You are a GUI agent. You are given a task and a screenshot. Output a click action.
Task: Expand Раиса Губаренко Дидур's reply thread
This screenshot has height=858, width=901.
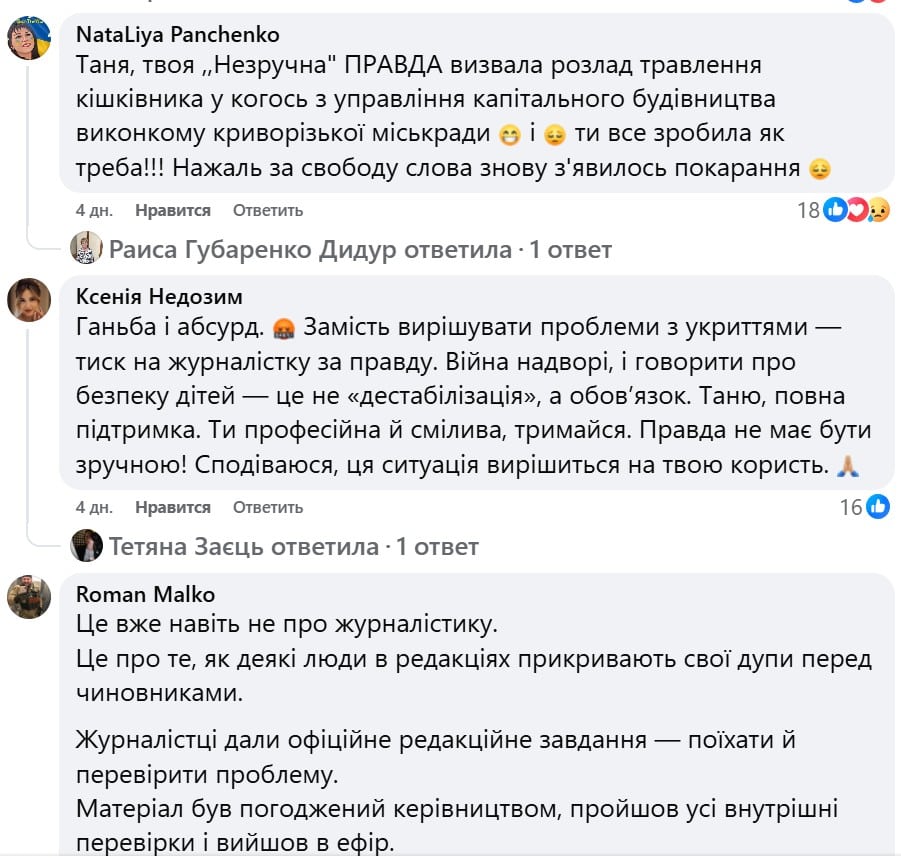(x=359, y=248)
